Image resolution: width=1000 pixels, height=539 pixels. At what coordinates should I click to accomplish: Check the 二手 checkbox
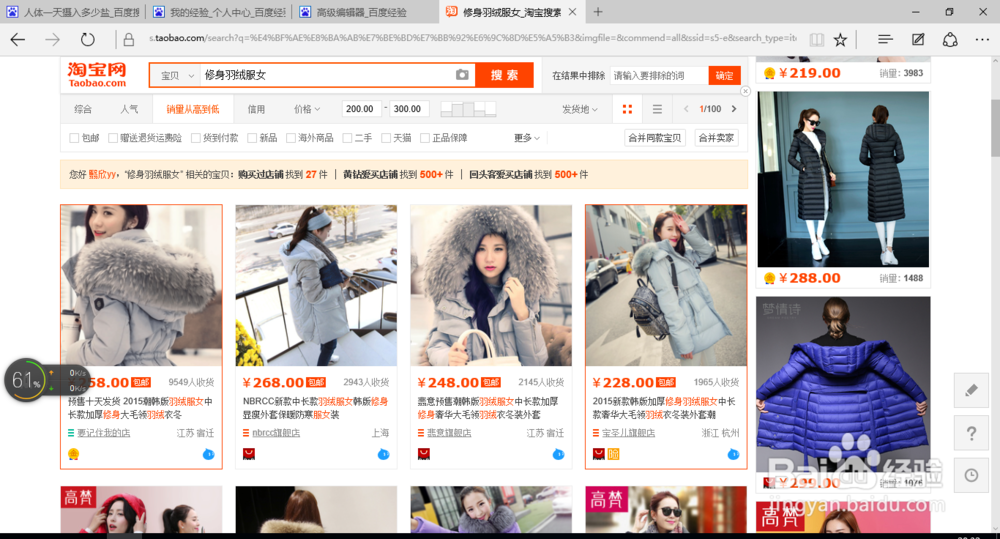coord(347,138)
